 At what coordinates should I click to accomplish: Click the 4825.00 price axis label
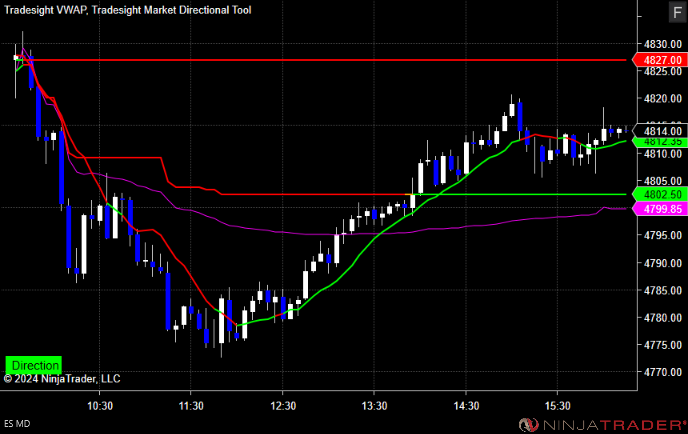[663, 71]
